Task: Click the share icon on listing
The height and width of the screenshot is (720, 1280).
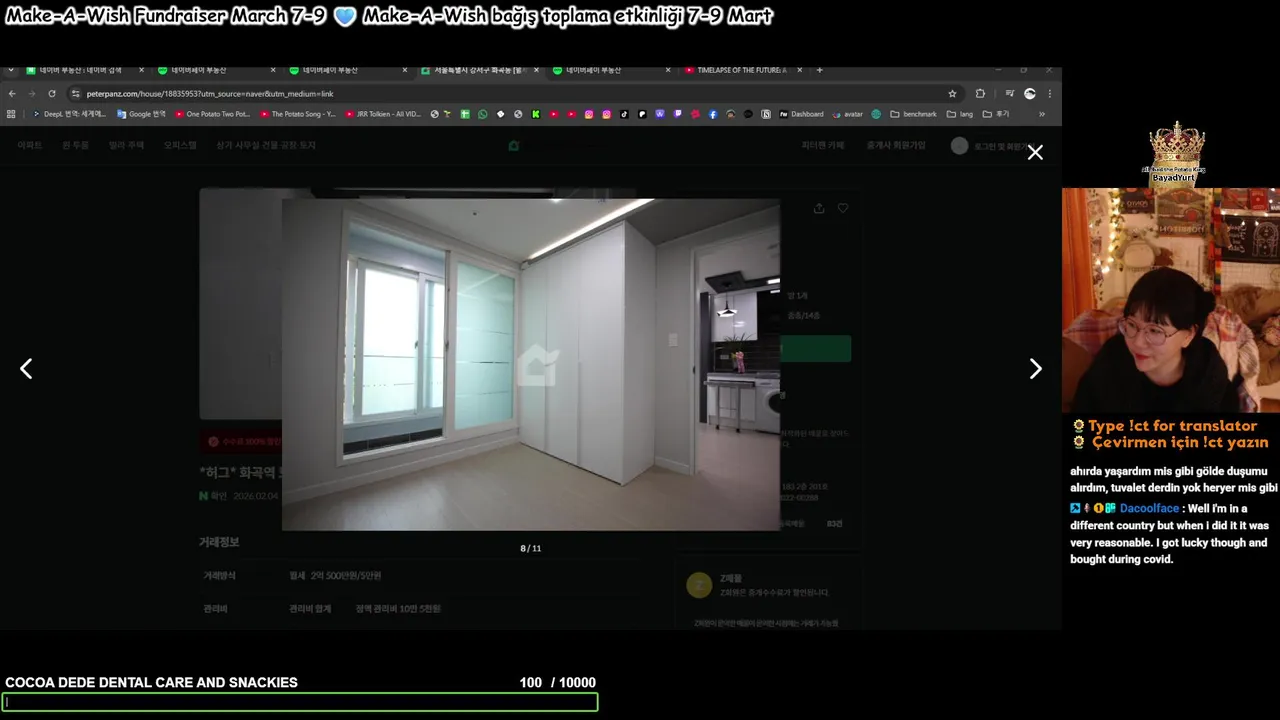Action: 819,208
